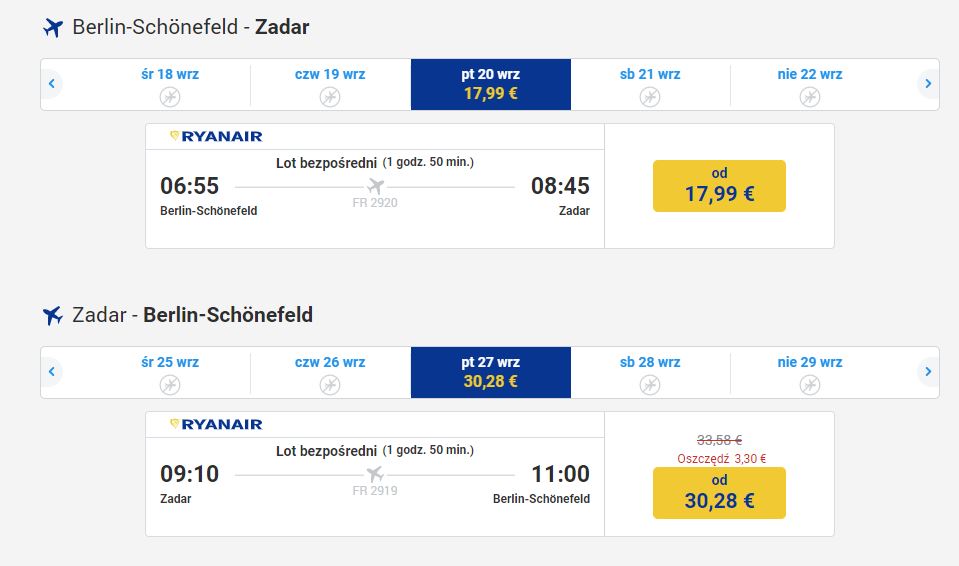This screenshot has height=566, width=959.
Task: Show earlier return dates with the left chevron
Action: pos(52,371)
